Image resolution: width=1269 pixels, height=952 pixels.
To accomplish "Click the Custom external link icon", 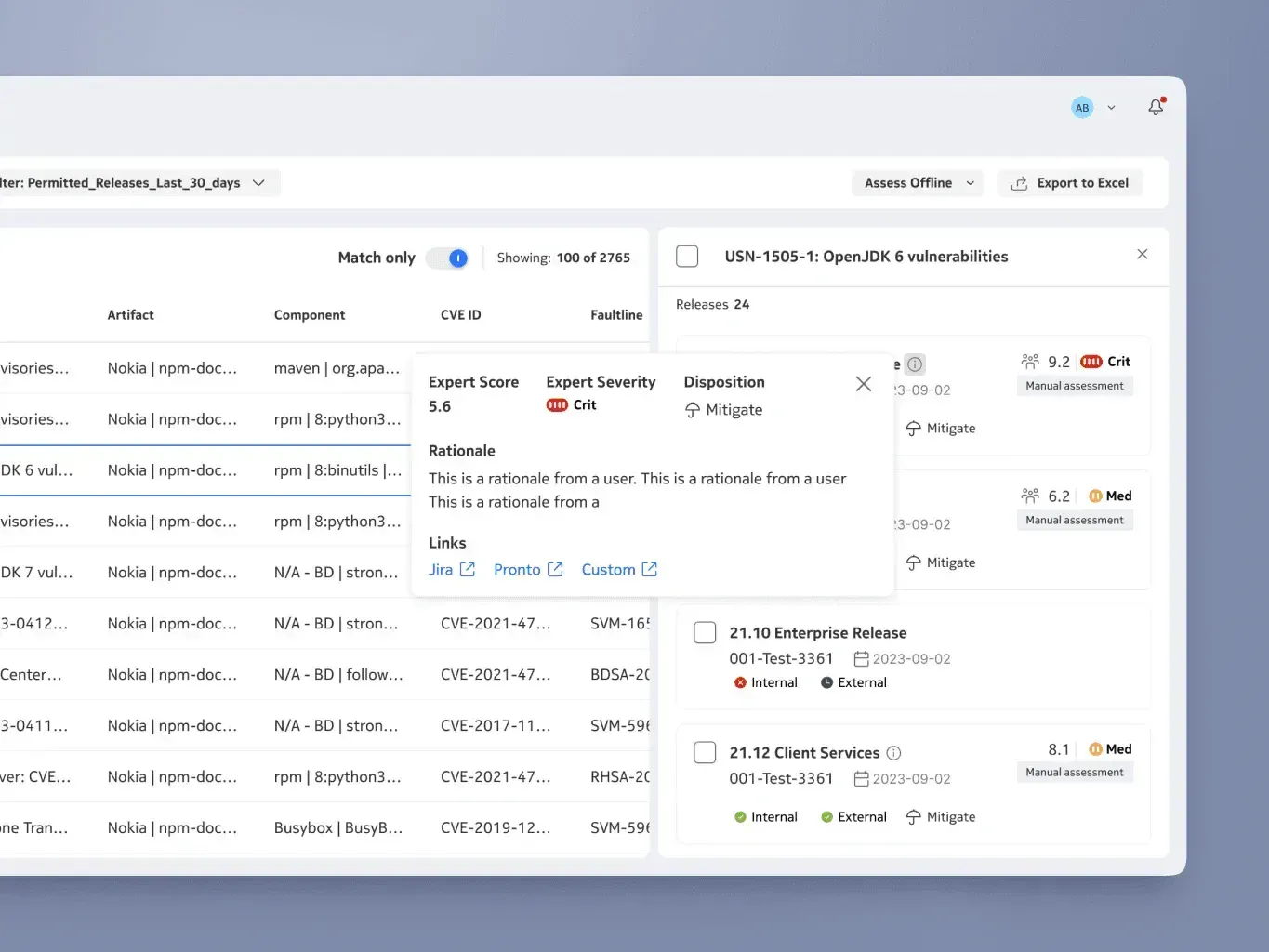I will 650,569.
